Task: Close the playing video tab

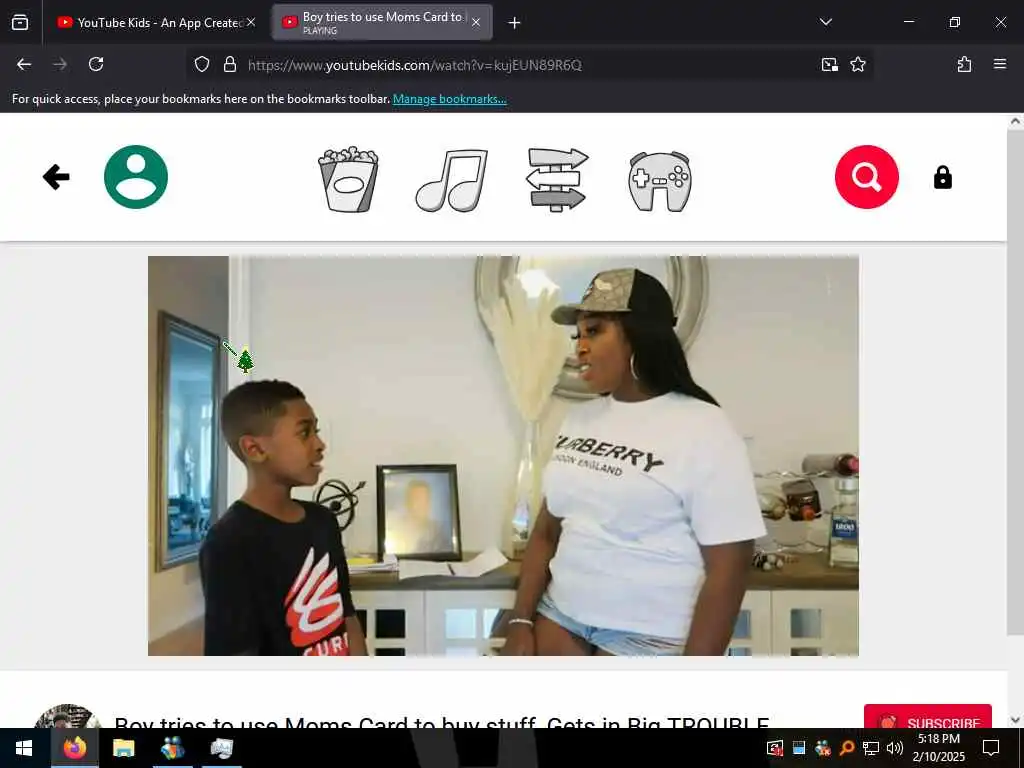Action: tap(476, 22)
